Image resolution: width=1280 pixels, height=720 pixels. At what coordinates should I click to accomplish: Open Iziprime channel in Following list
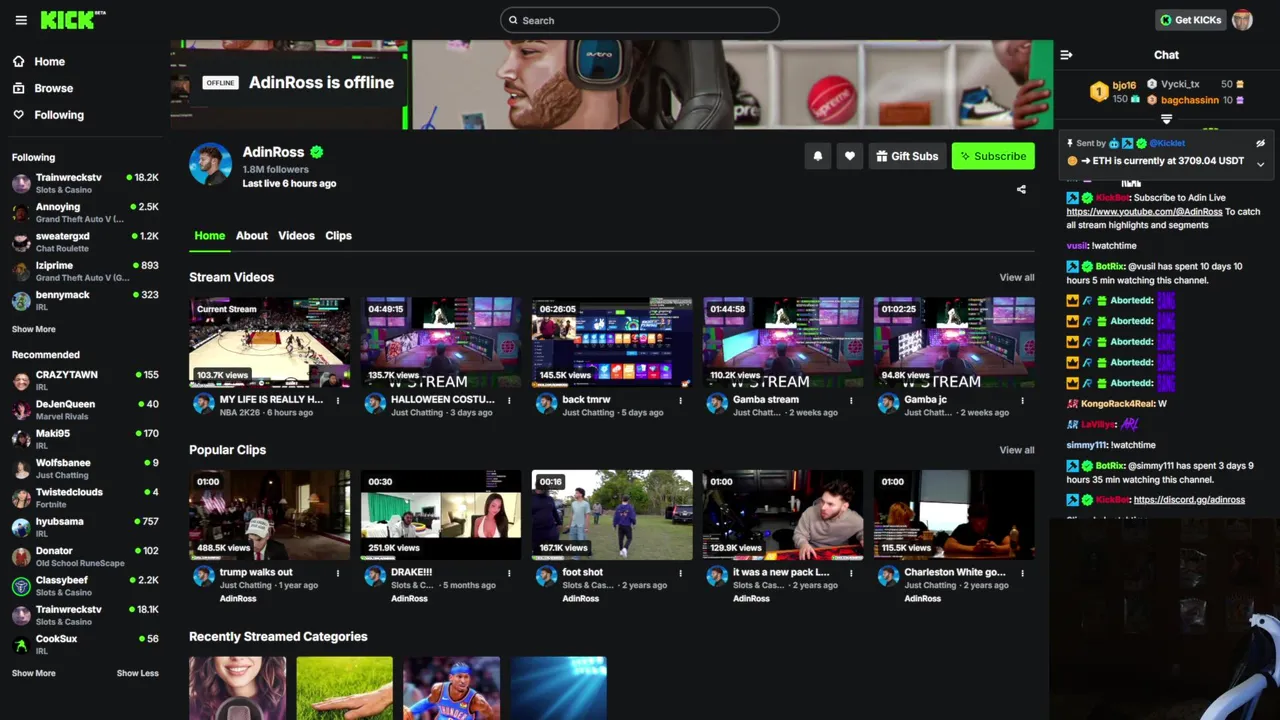click(85, 271)
